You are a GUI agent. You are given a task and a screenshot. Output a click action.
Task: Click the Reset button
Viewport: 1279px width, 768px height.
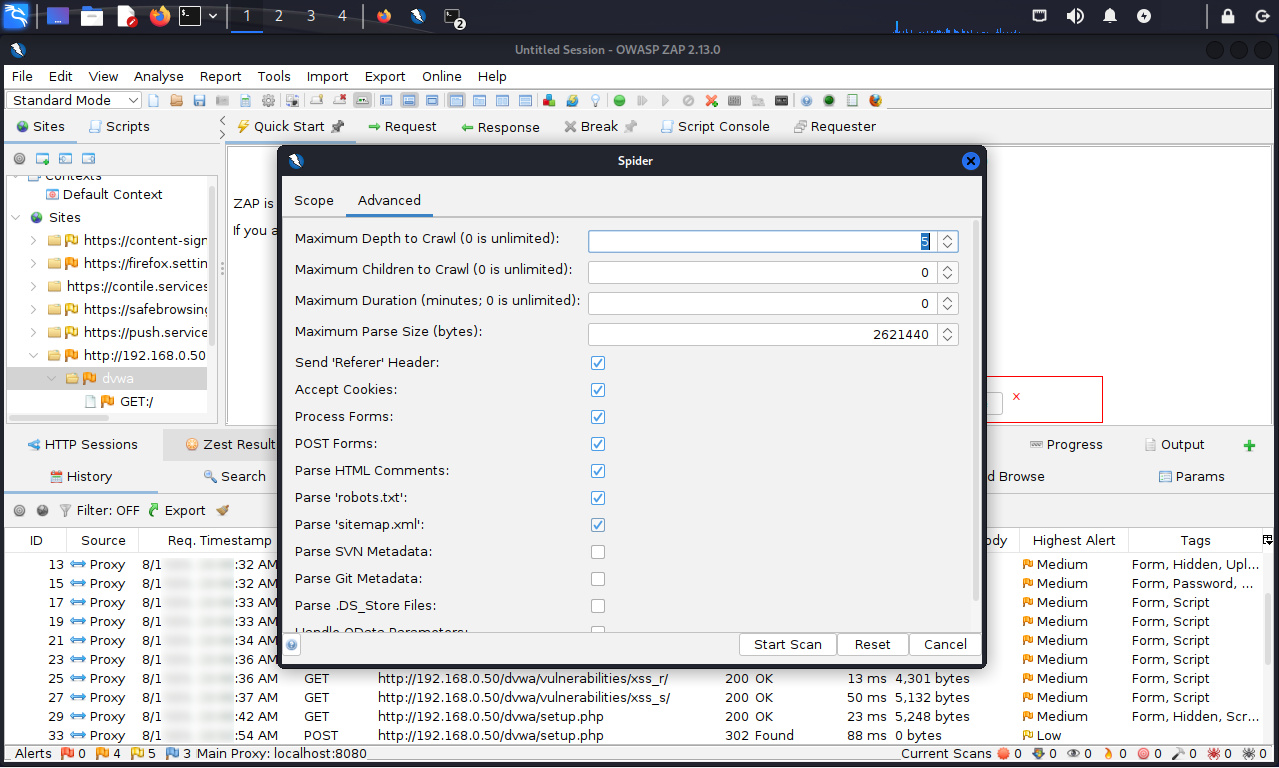(x=872, y=645)
